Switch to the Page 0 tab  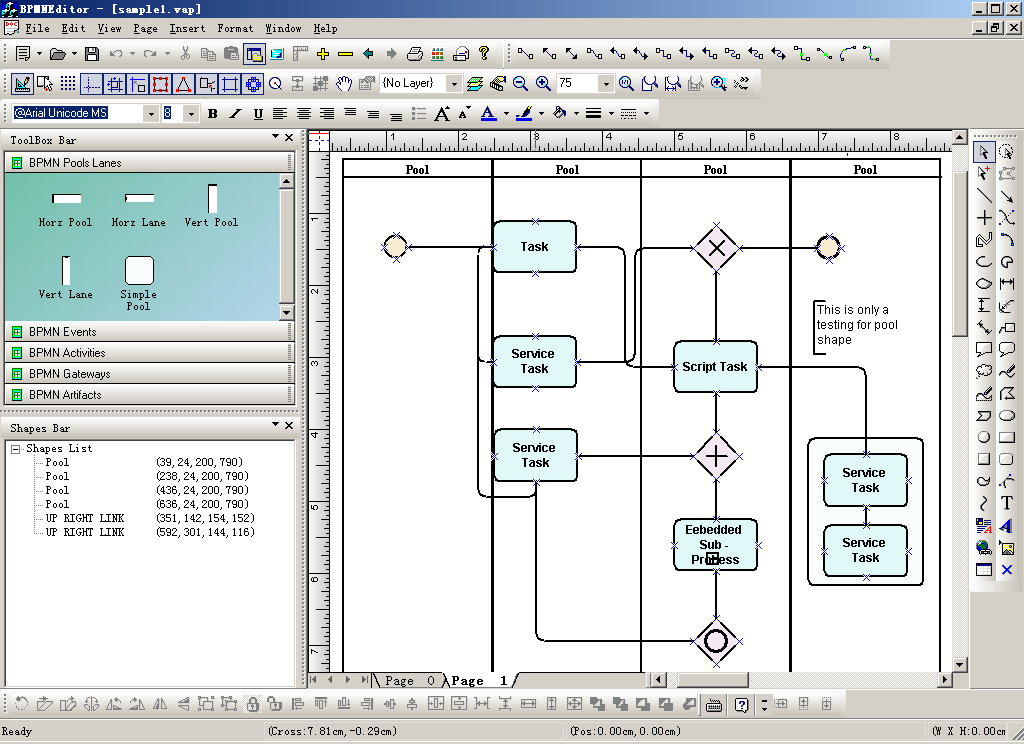coord(411,681)
